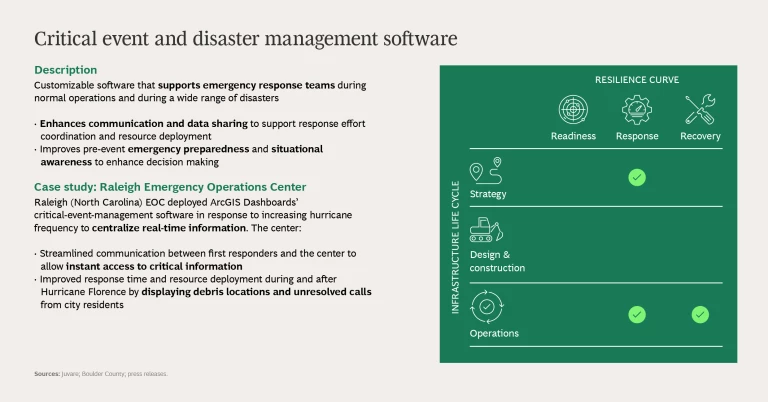768x402 pixels.
Task: Click the green Description heading
Action: pos(66,70)
